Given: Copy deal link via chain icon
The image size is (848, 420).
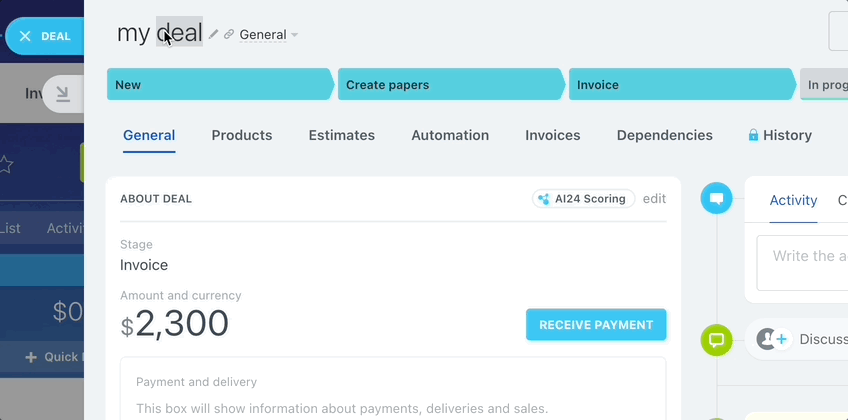Looking at the screenshot, I should [x=229, y=34].
